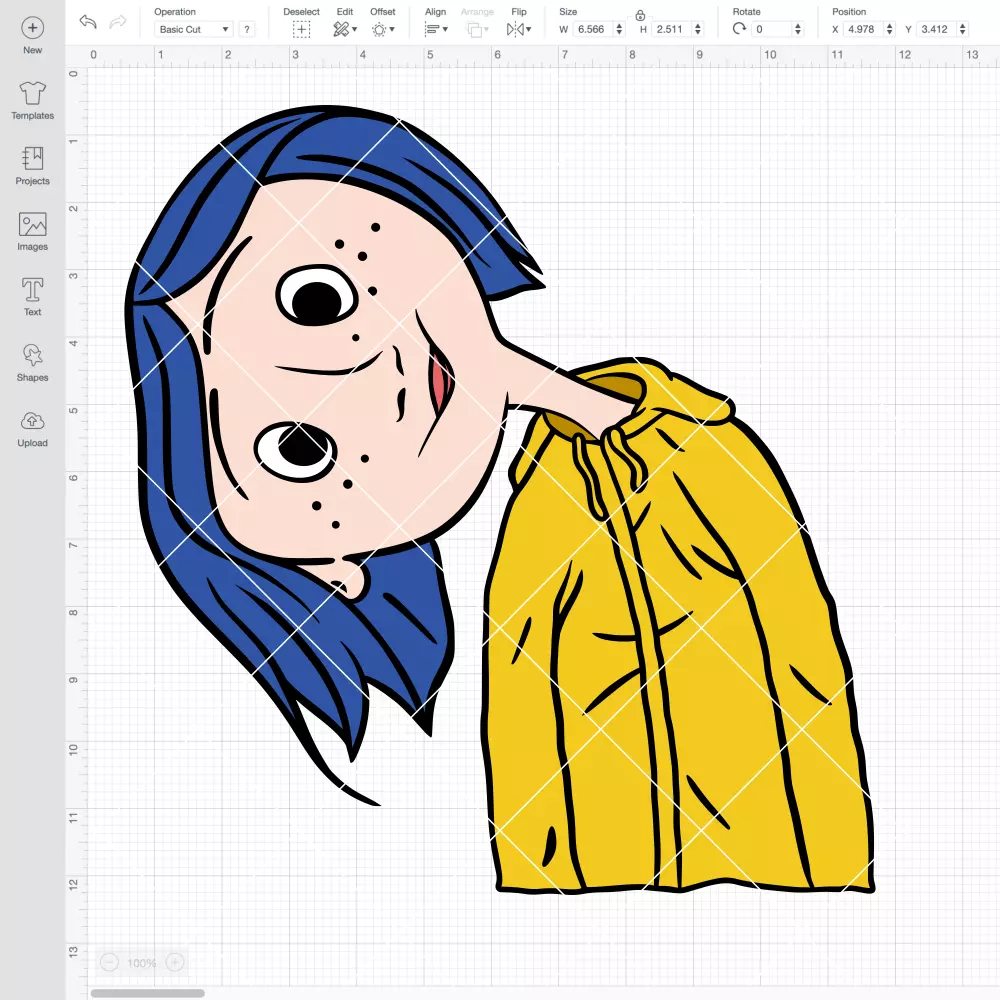The height and width of the screenshot is (1000, 1000).
Task: Click the 100% zoom level label
Action: [142, 963]
